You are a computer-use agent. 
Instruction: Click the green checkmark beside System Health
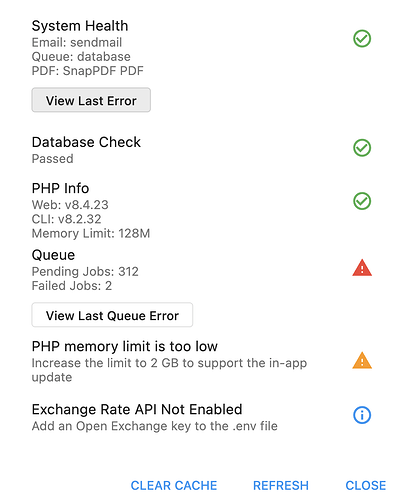[x=362, y=39]
